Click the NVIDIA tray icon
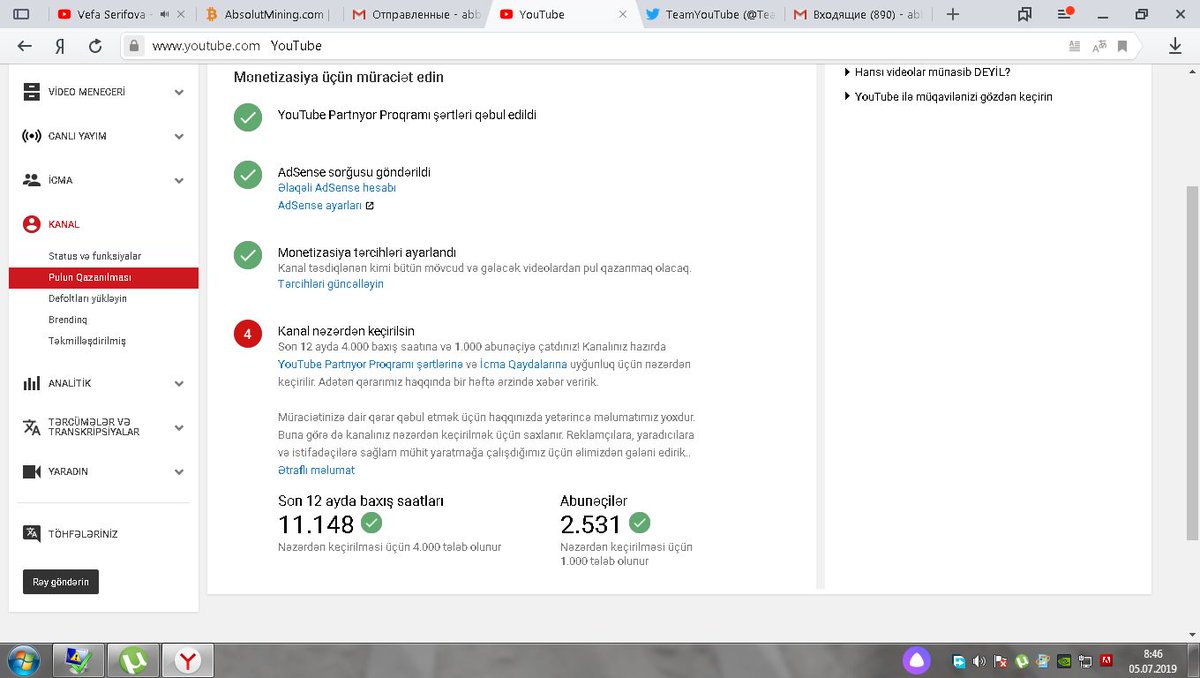 coord(1065,661)
